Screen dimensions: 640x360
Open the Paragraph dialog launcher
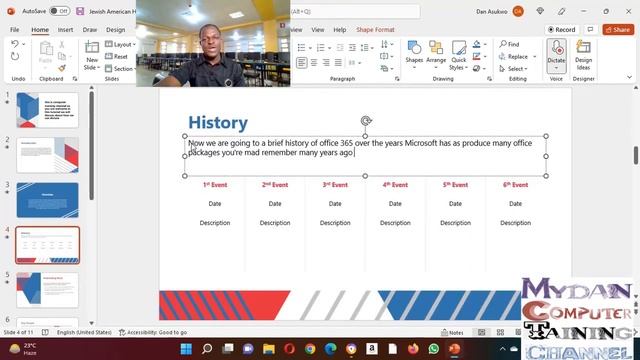click(x=397, y=79)
